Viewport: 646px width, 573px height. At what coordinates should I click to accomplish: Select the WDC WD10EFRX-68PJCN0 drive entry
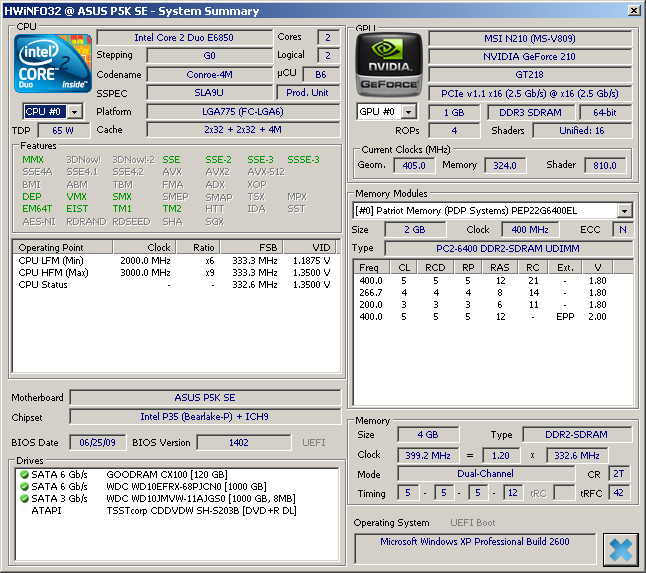coord(176,486)
